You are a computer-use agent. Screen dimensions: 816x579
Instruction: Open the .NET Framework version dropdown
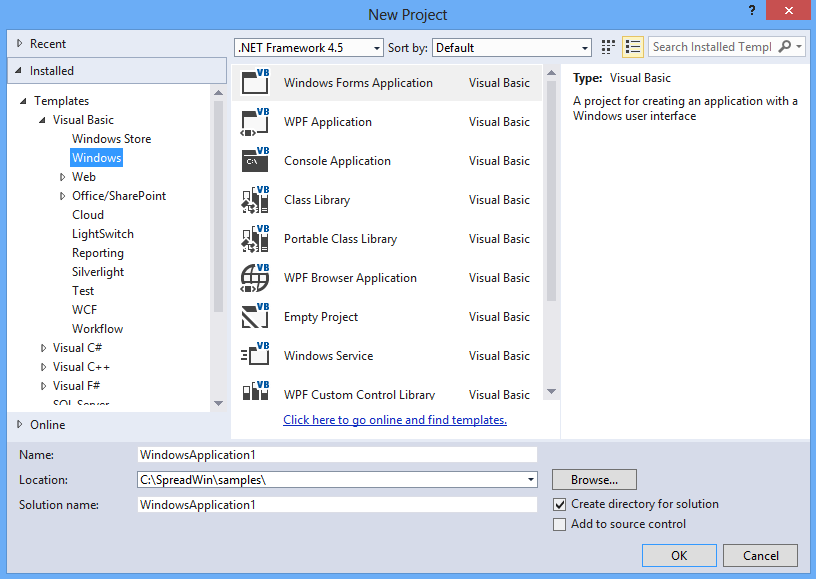point(308,48)
